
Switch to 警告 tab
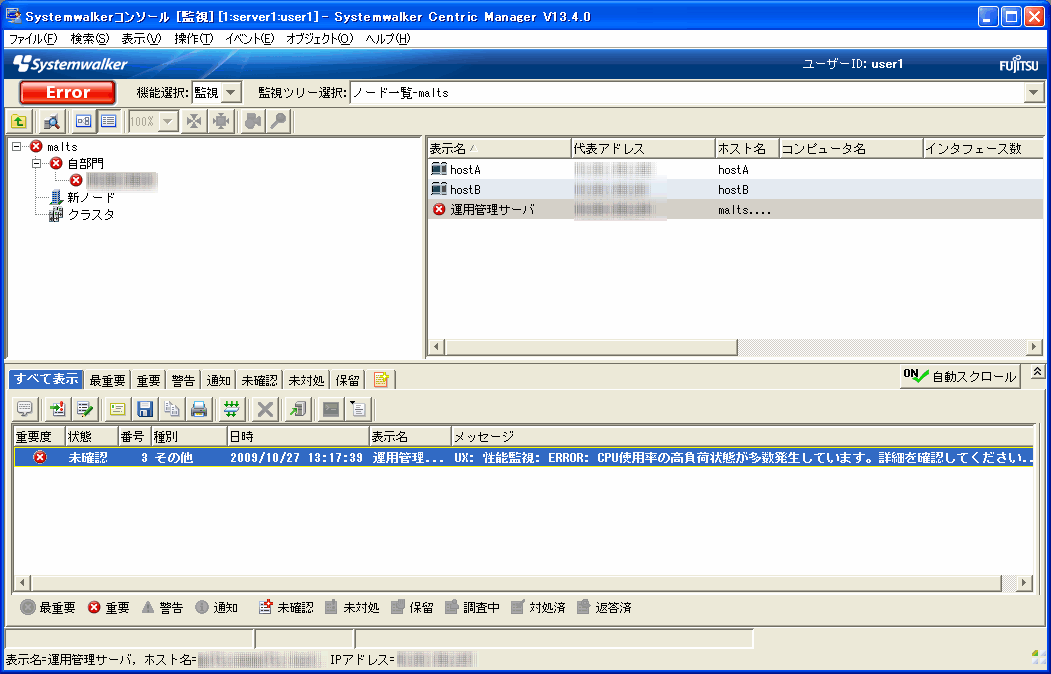tap(183, 381)
